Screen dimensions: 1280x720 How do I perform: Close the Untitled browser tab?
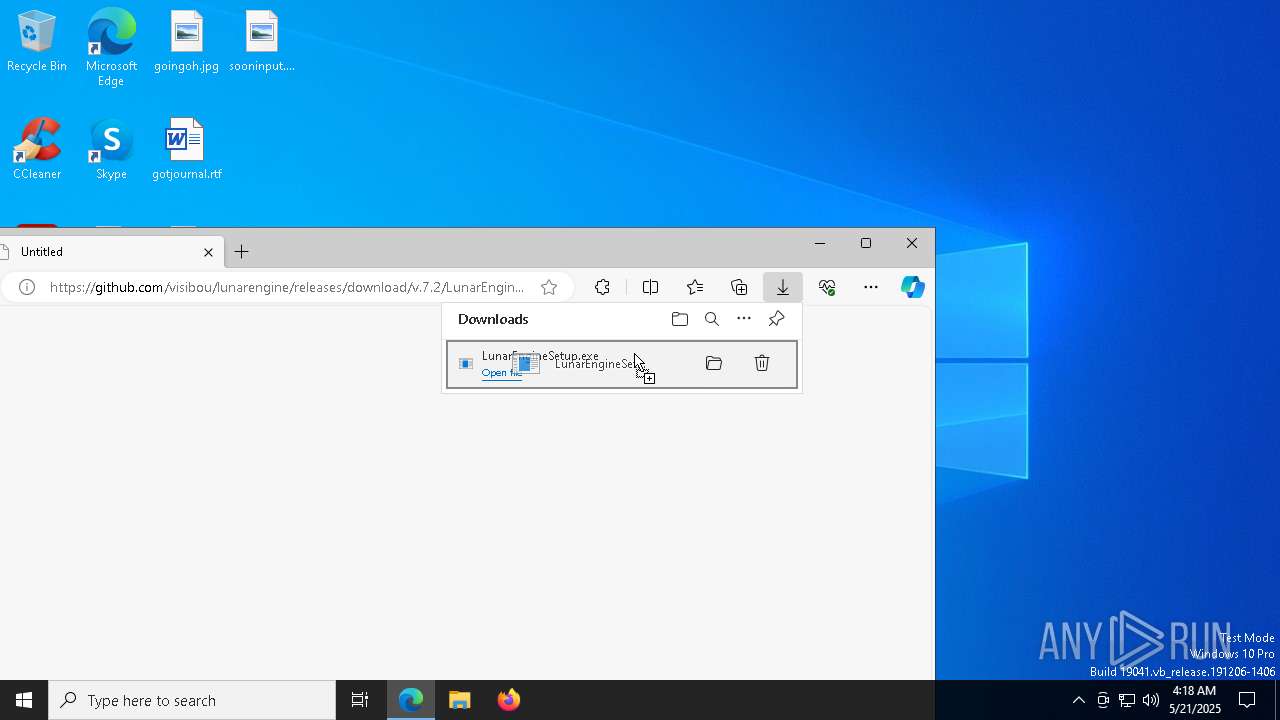[208, 252]
